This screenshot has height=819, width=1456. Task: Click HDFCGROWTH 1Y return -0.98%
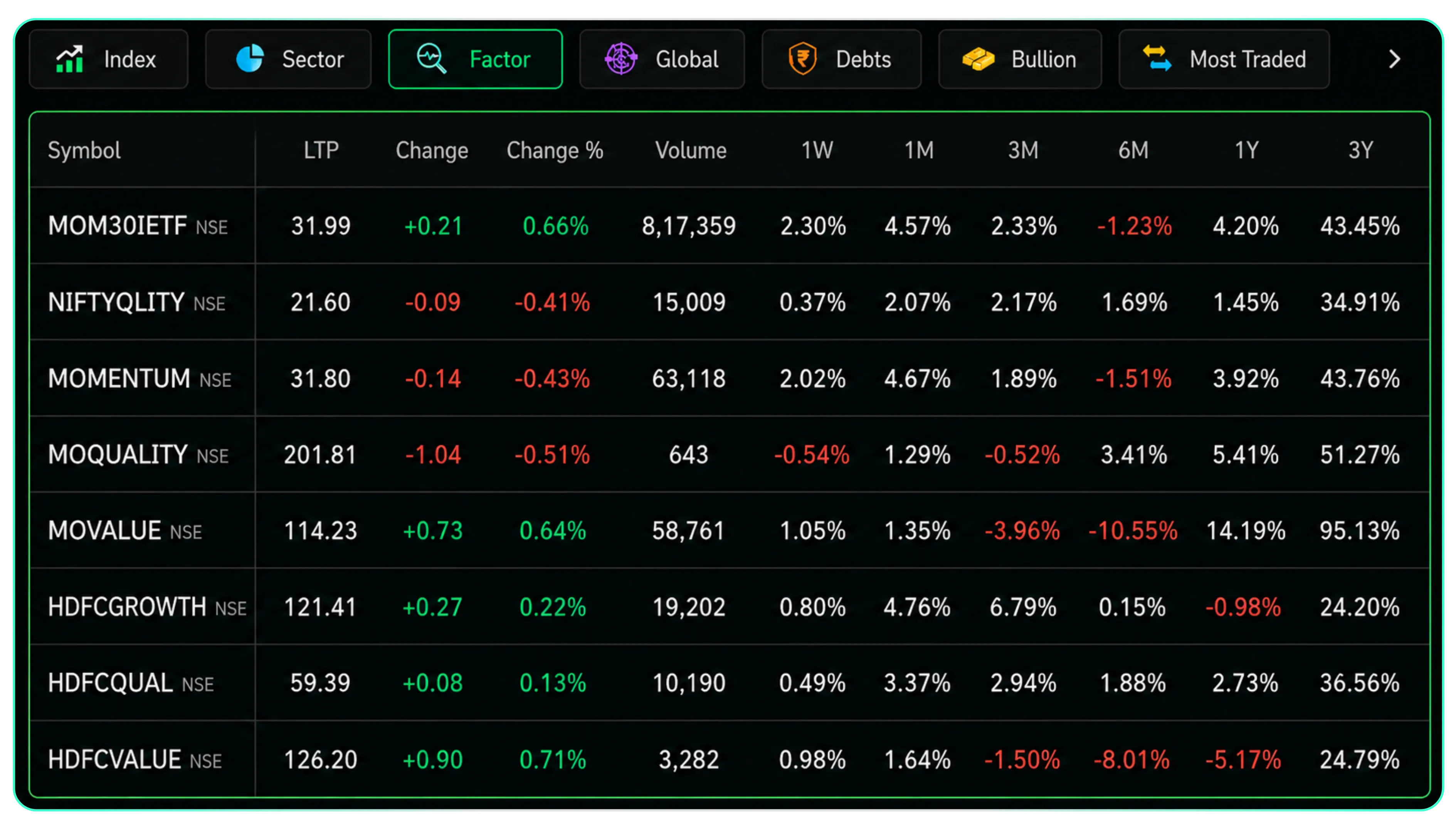coord(1243,607)
